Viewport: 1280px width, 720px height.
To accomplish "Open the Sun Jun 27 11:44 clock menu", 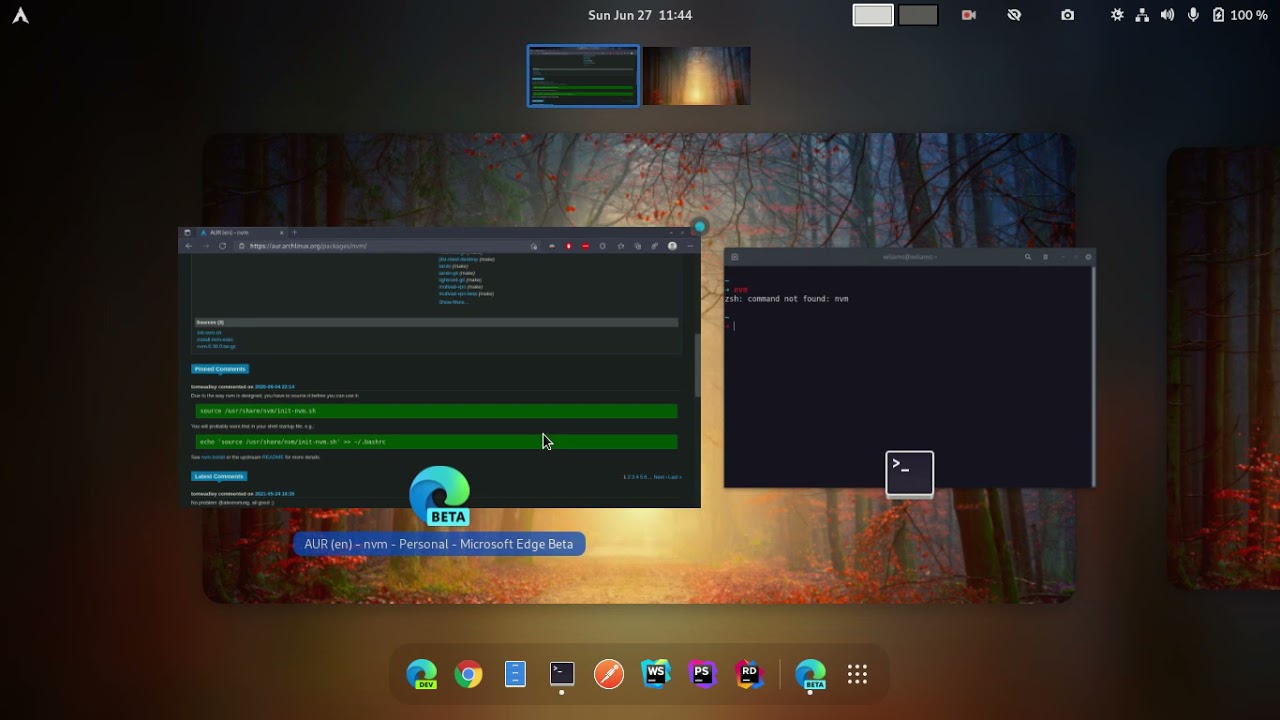I will click(x=640, y=15).
